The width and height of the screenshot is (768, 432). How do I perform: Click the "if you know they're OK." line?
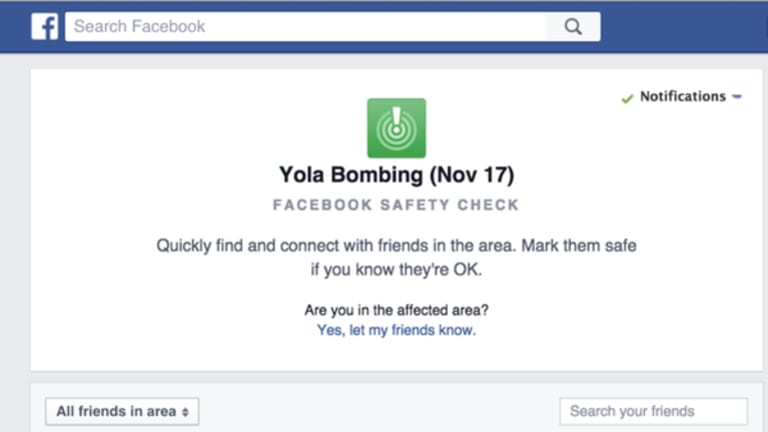(396, 269)
